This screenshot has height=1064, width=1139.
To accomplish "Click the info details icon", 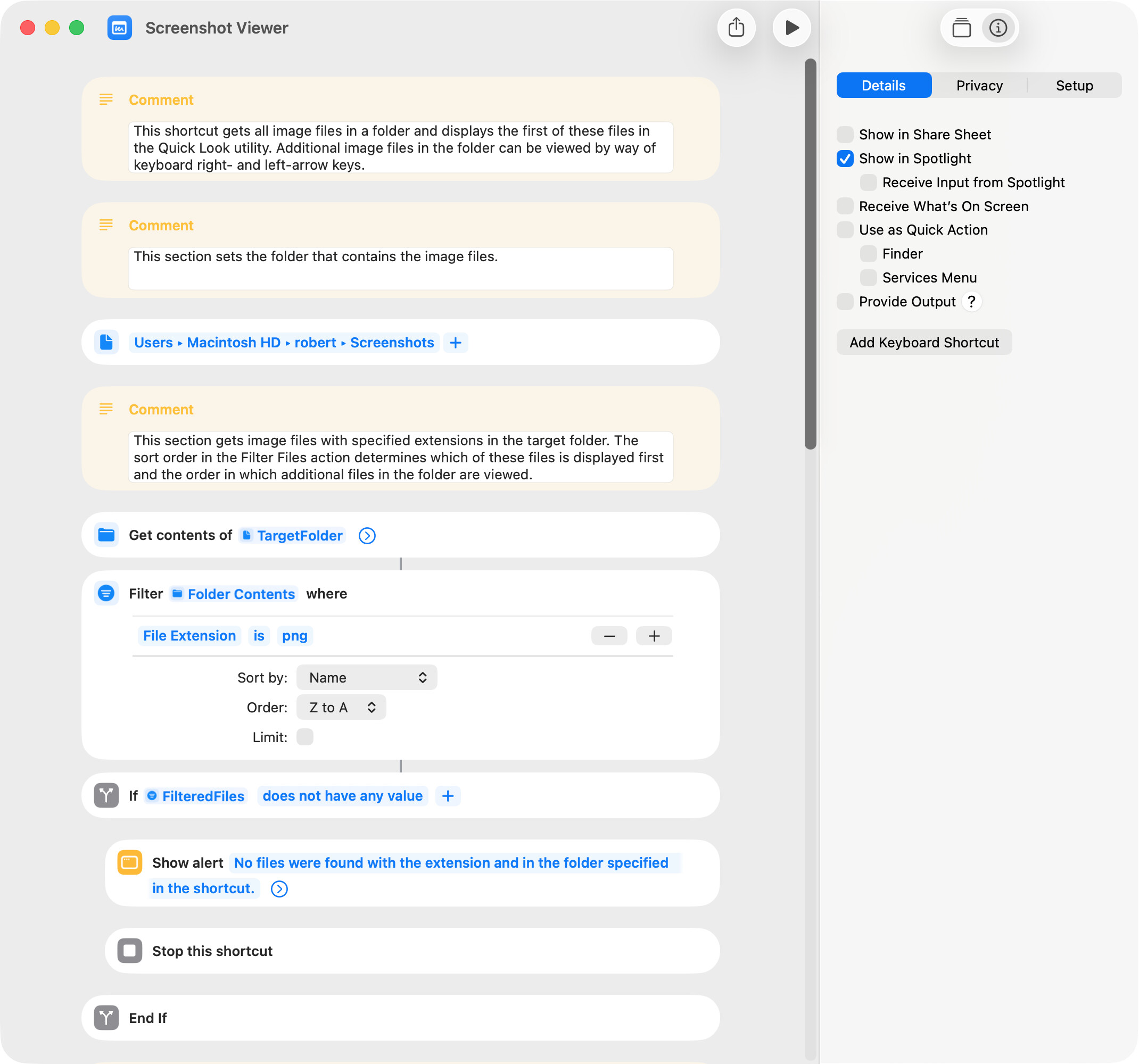I will click(x=997, y=28).
